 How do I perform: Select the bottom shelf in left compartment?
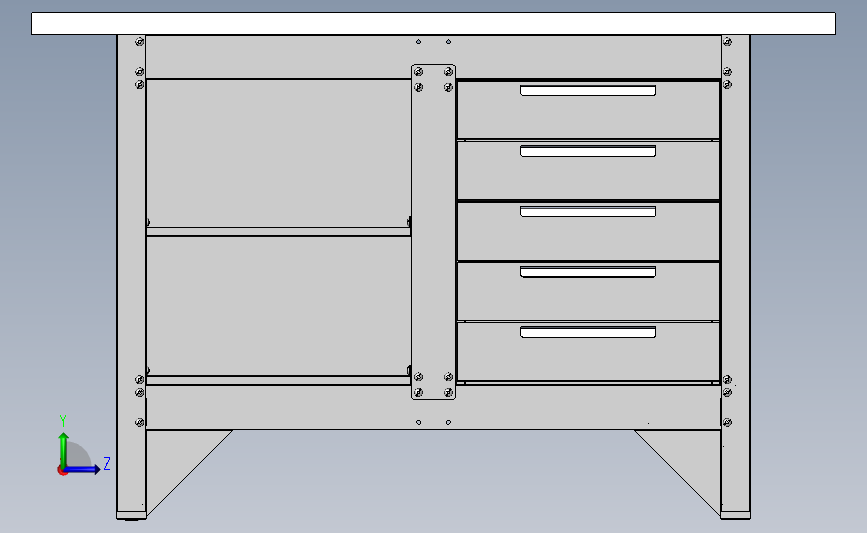[279, 380]
